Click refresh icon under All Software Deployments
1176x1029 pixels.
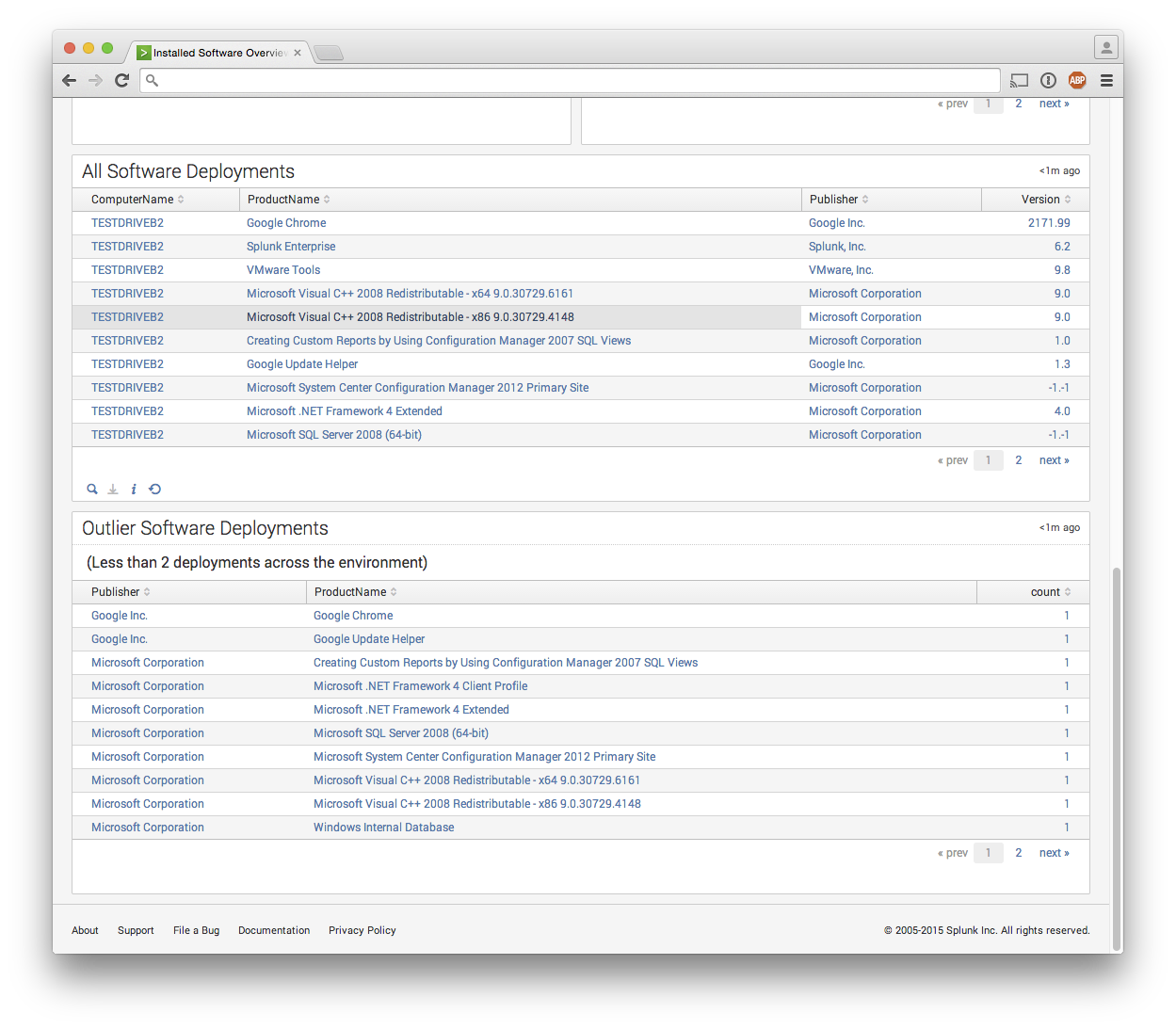point(155,490)
